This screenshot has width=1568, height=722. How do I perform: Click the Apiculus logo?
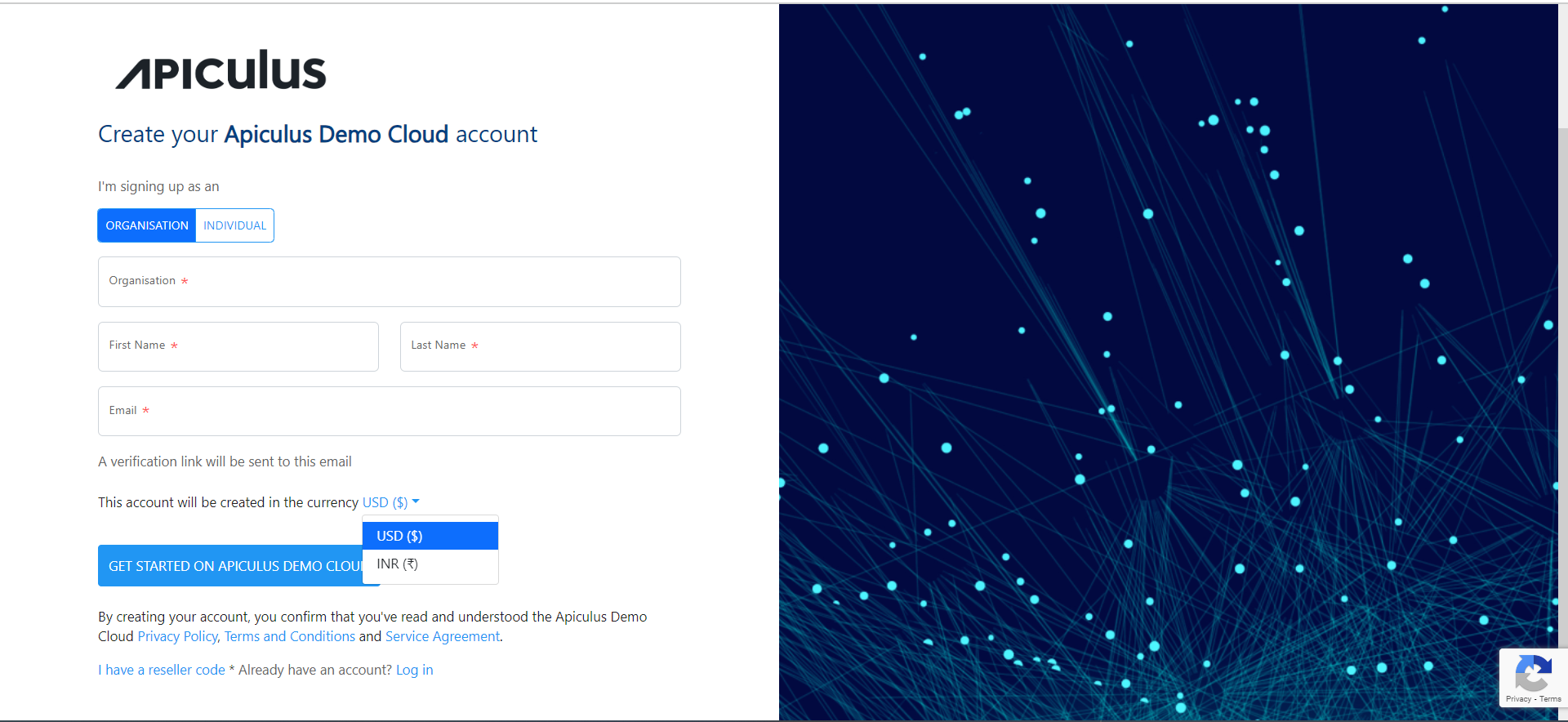click(x=220, y=70)
